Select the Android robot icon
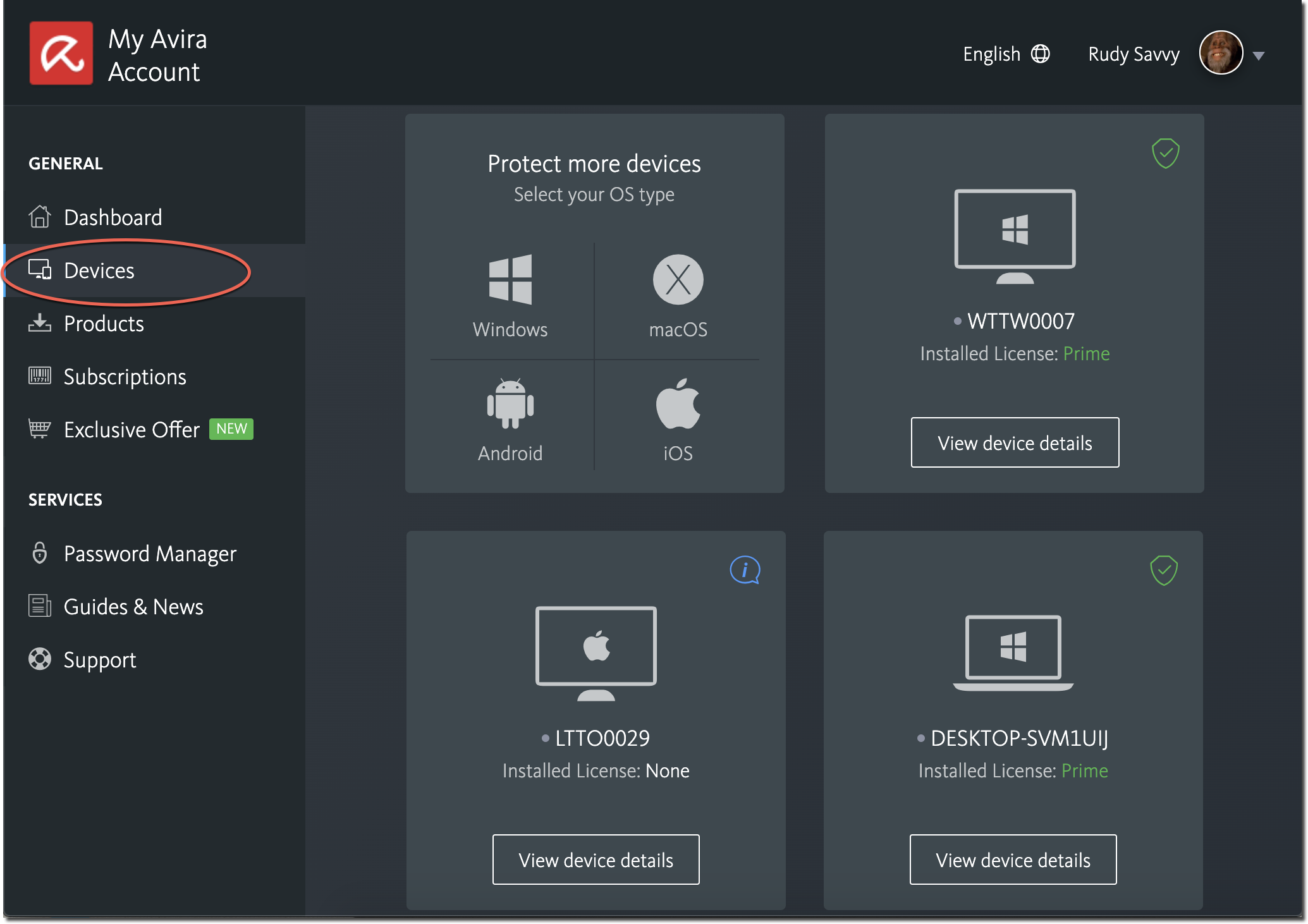The image size is (1308, 924). coord(510,404)
